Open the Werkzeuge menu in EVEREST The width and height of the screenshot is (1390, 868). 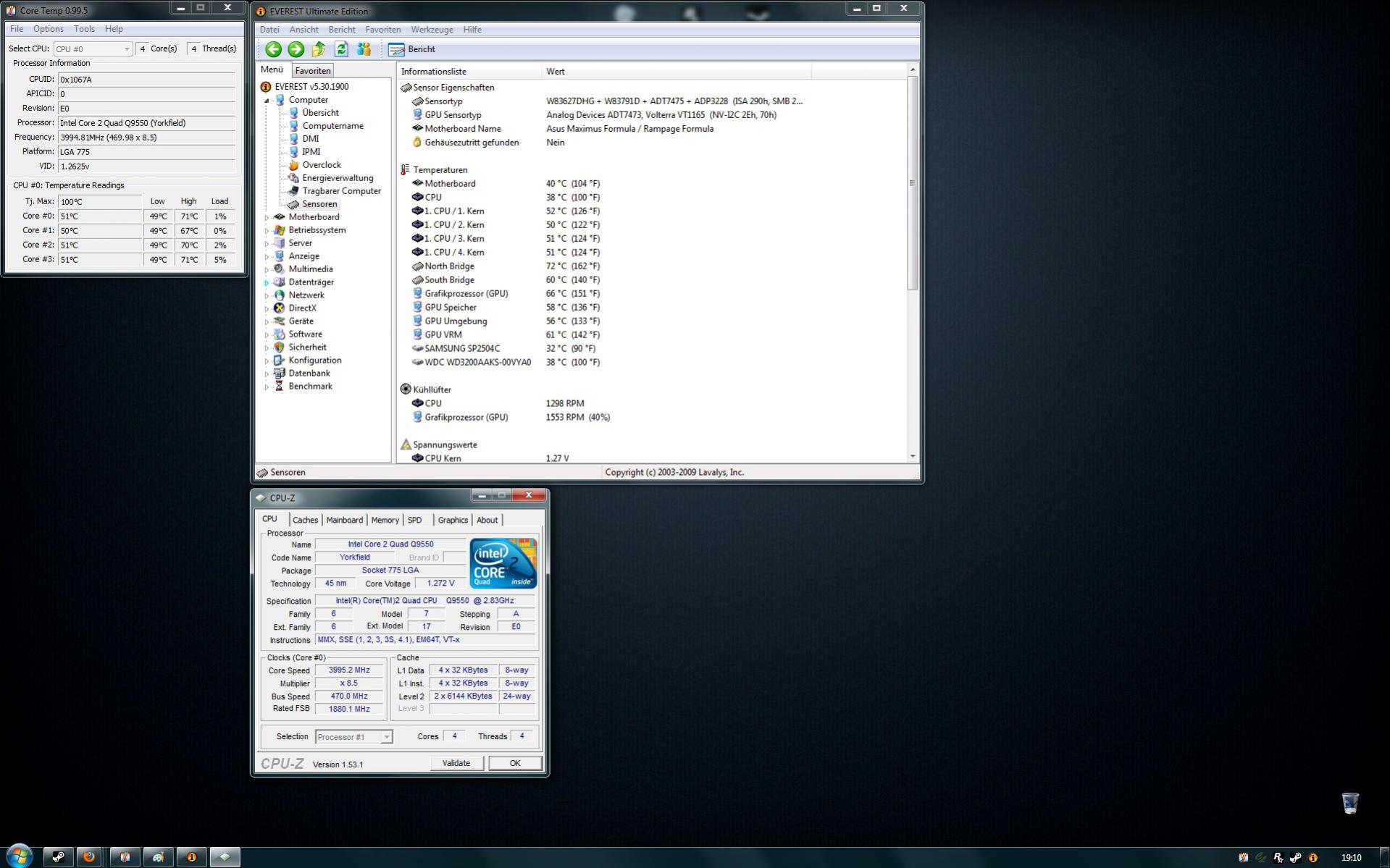point(432,30)
